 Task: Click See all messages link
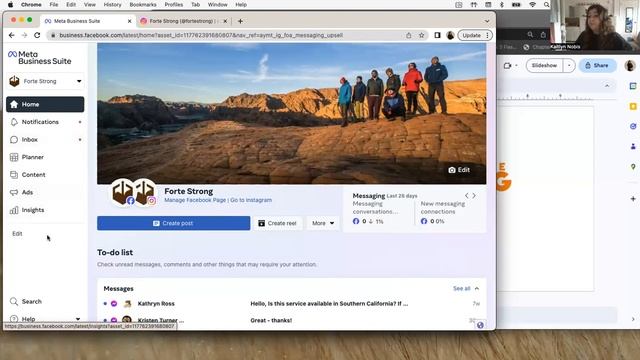[462, 289]
